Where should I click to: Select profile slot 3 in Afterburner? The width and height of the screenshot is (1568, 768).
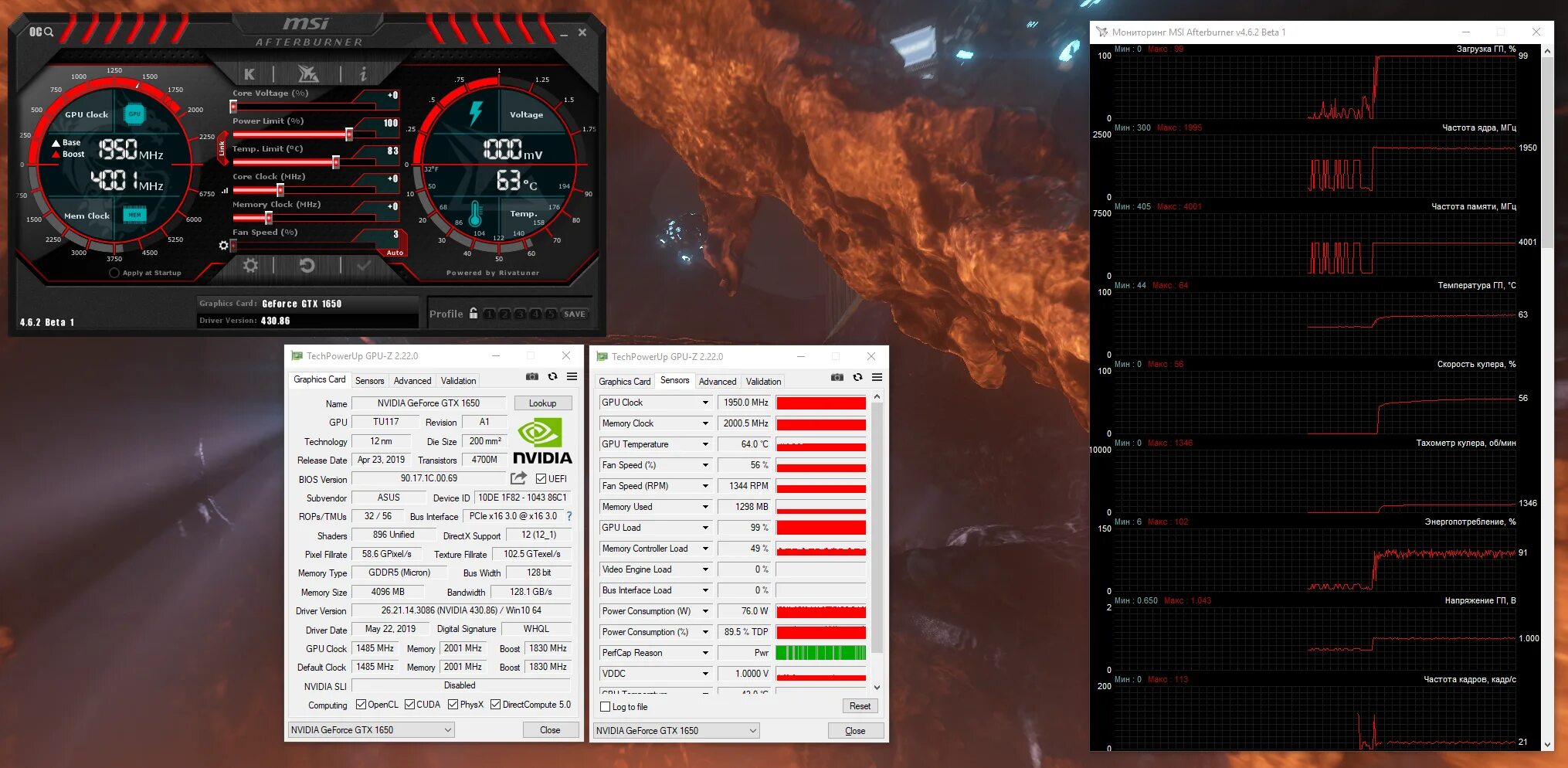[520, 314]
